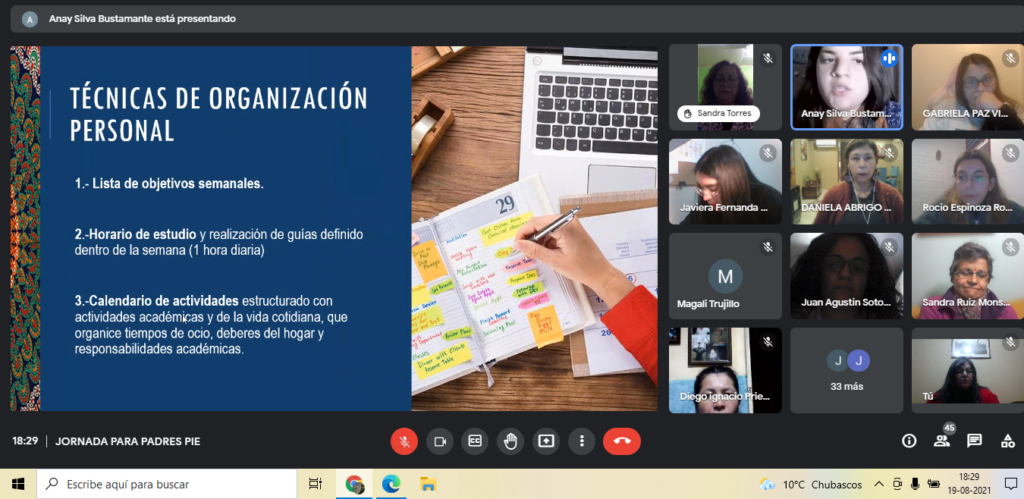This screenshot has width=1024, height=499.
Task: Click speaking indicator on Anay Silva tile
Action: pos(889,58)
